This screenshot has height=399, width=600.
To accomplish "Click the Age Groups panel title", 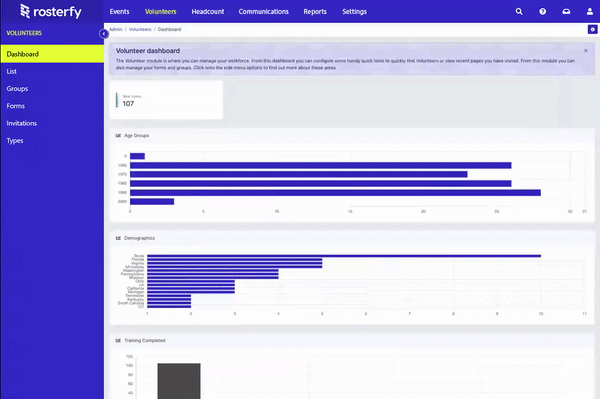I will 137,135.
